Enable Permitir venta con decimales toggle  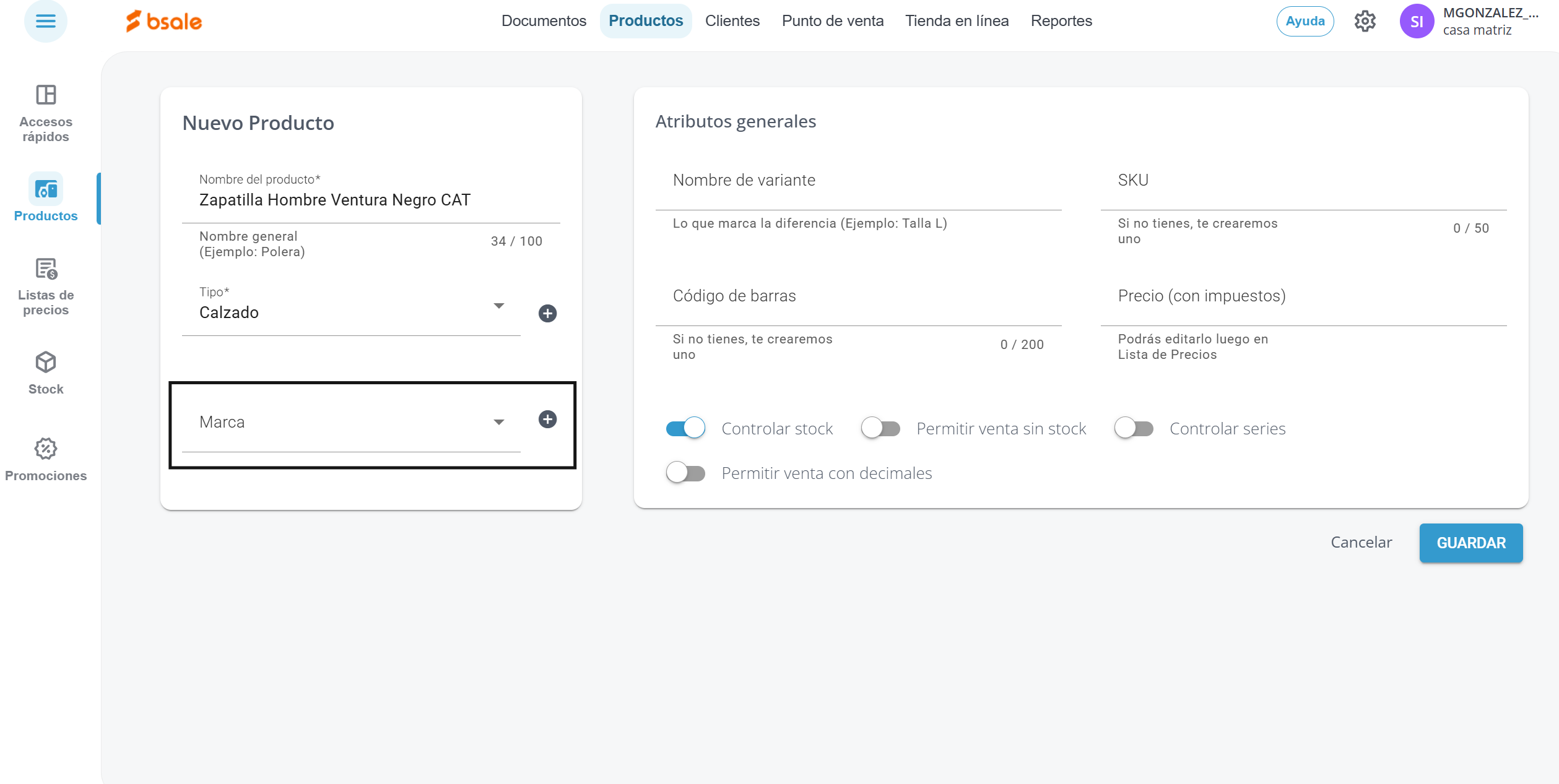pyautogui.click(x=685, y=473)
